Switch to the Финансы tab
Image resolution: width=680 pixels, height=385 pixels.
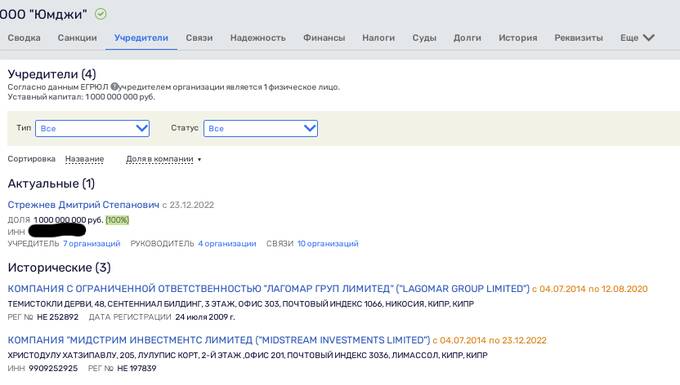click(324, 38)
